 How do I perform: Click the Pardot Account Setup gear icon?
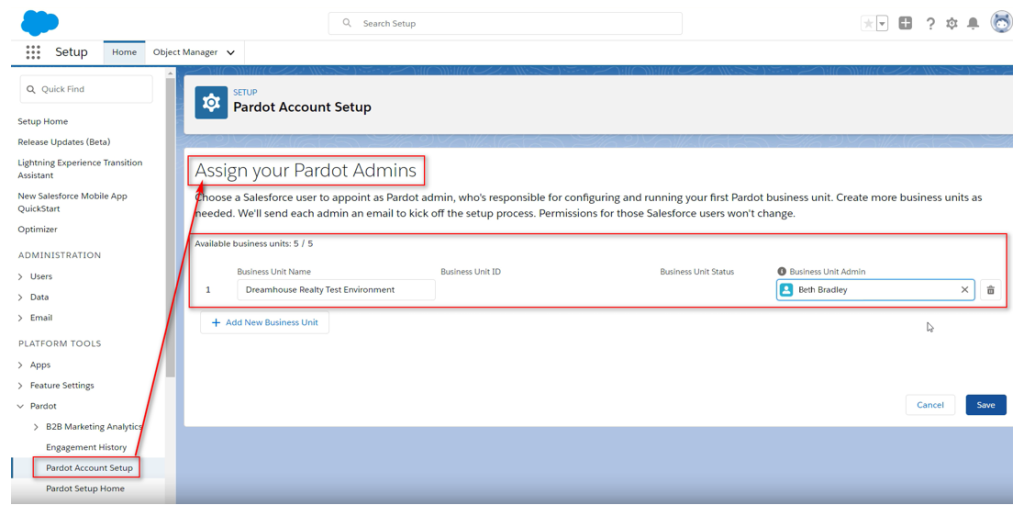click(211, 103)
